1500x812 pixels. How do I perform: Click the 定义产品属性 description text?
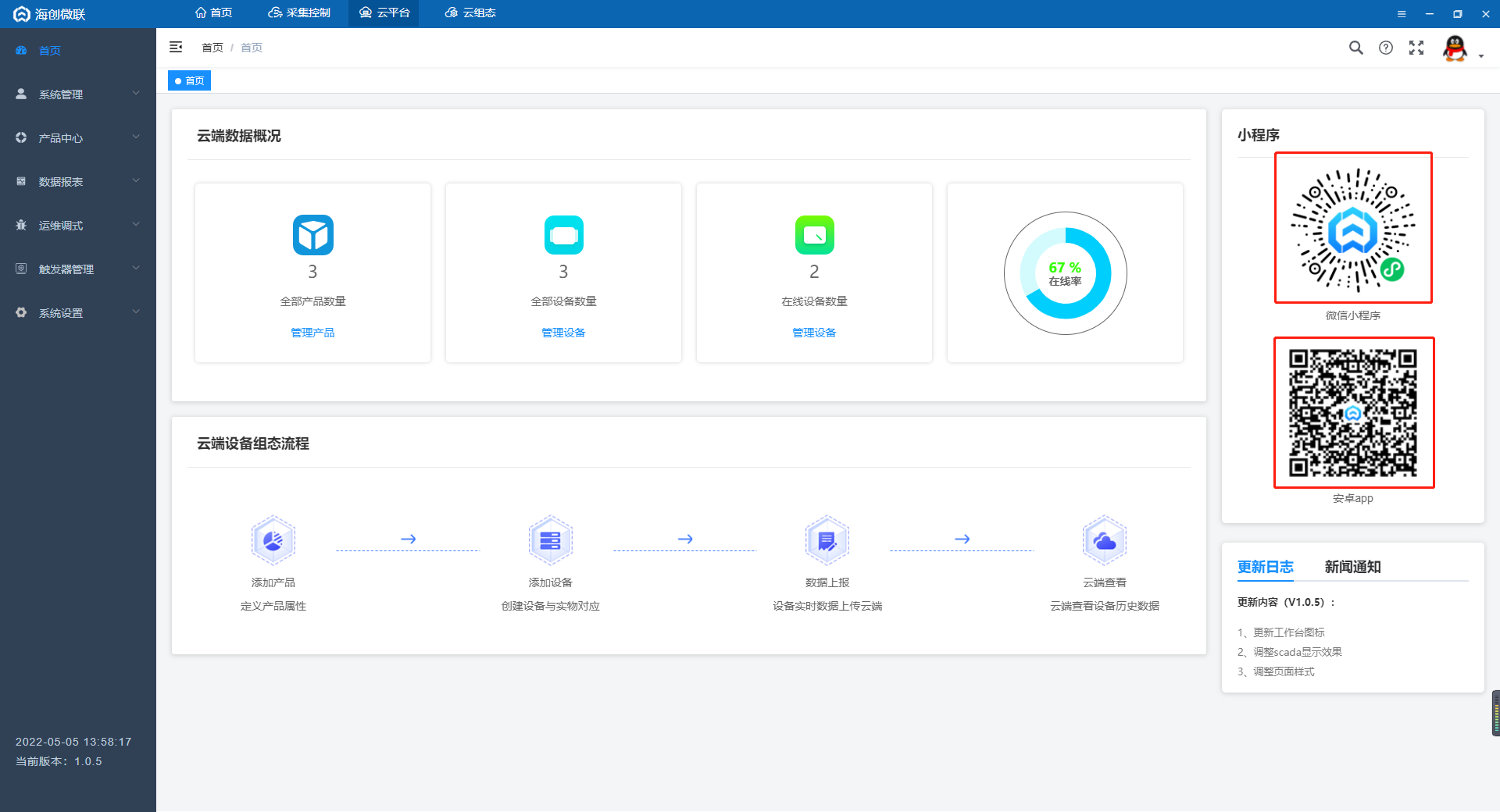(273, 606)
